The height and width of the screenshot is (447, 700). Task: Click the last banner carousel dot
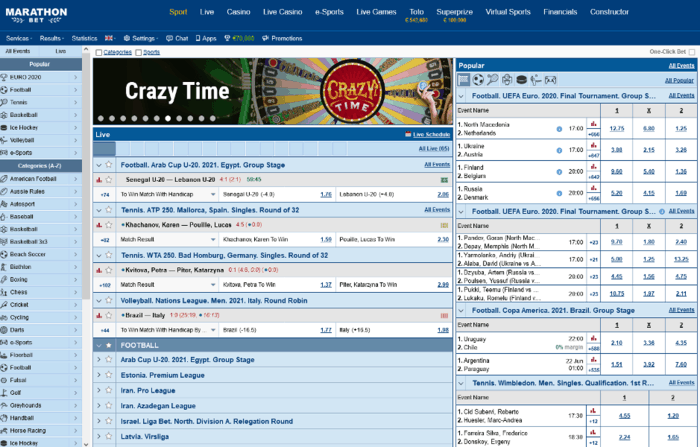[x=212, y=119]
